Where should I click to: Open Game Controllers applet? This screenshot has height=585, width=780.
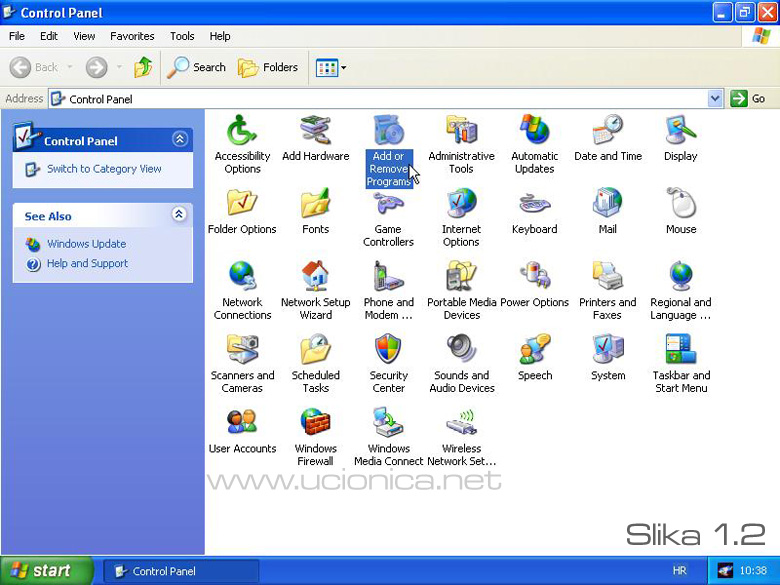click(388, 218)
